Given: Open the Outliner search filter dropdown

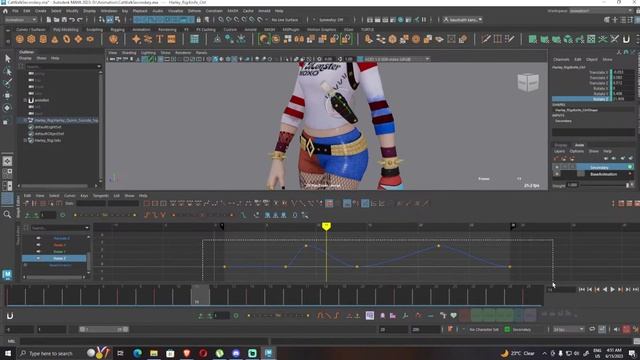Looking at the screenshot, I should pyautogui.click(x=99, y=66).
